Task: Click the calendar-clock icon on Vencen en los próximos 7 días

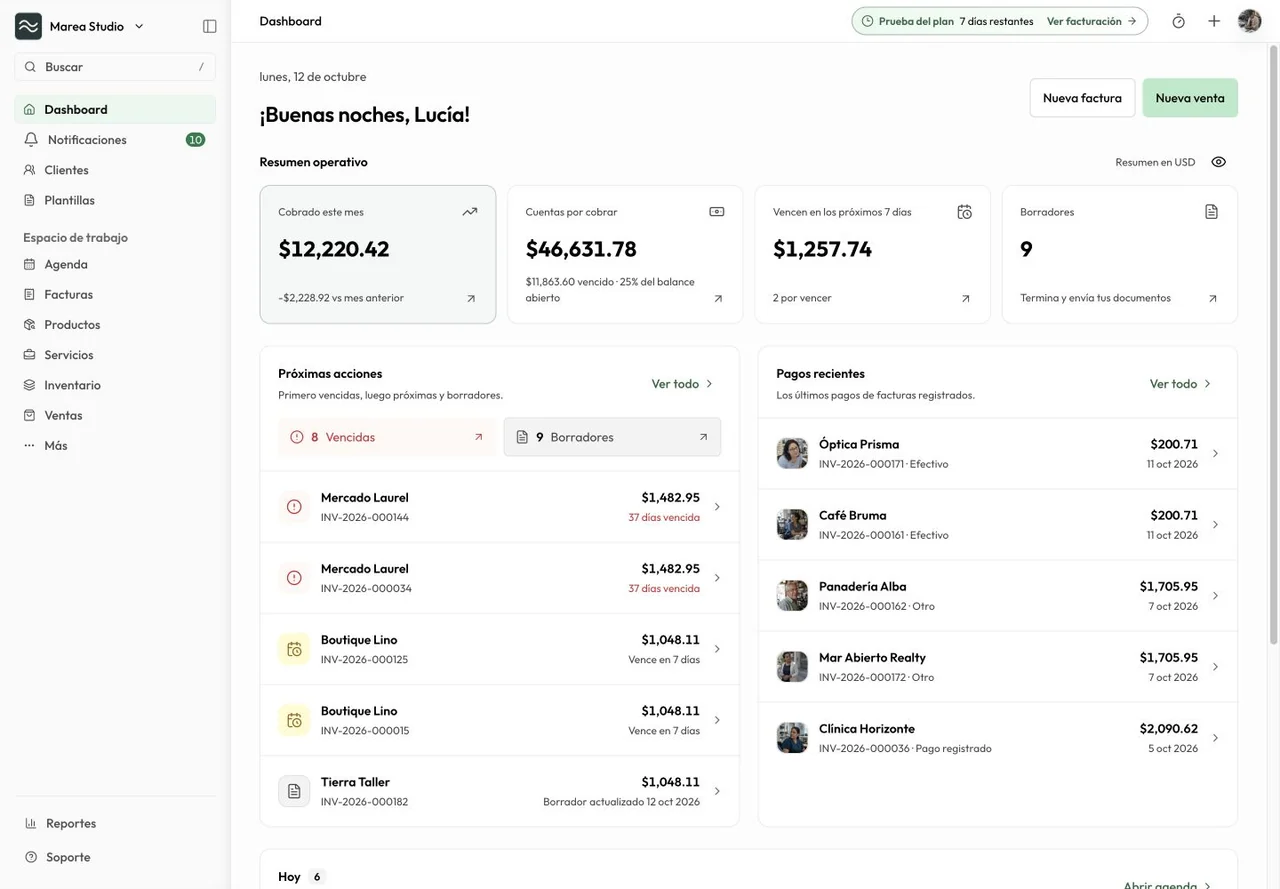Action: click(965, 212)
